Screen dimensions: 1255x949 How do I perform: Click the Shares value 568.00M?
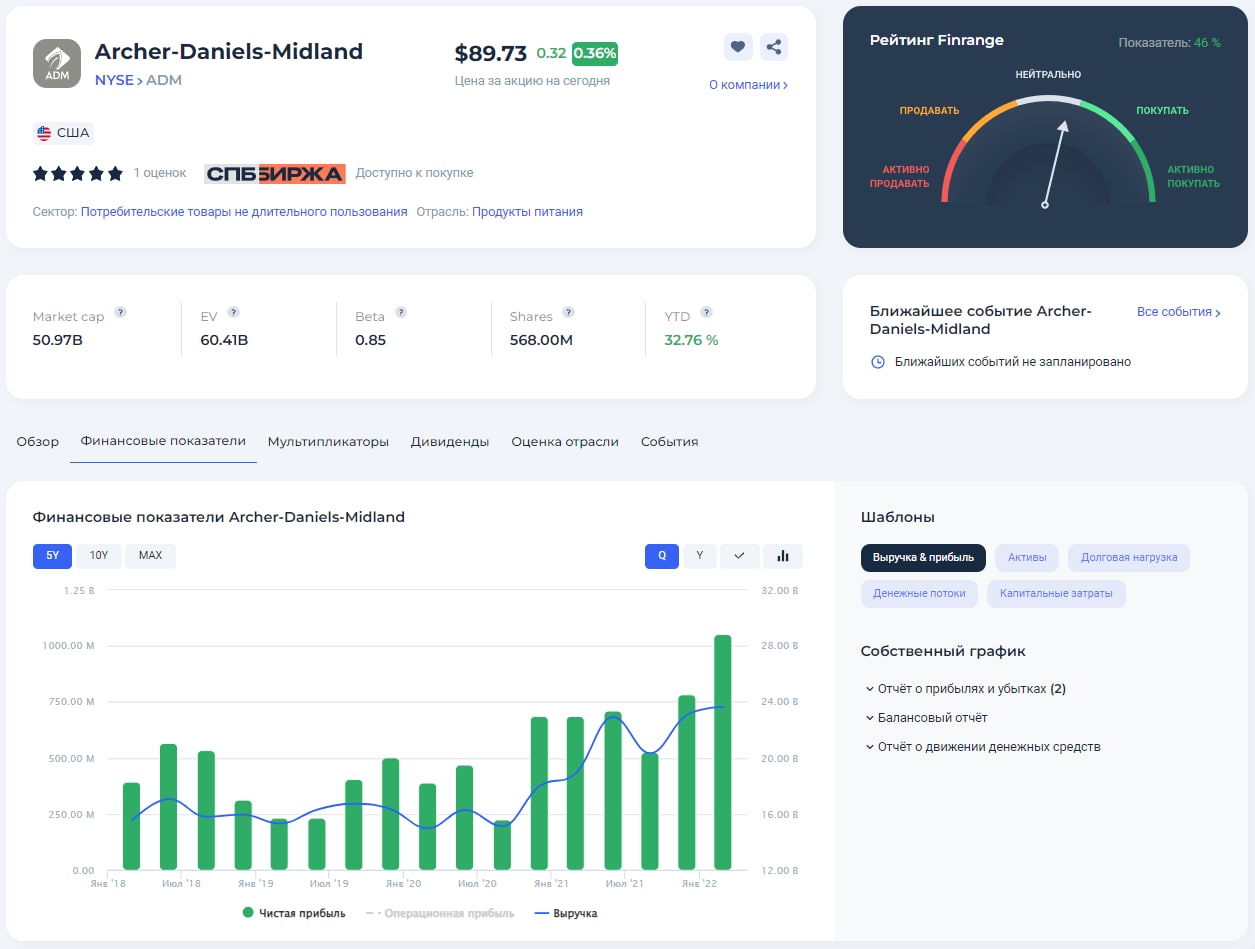coord(541,340)
